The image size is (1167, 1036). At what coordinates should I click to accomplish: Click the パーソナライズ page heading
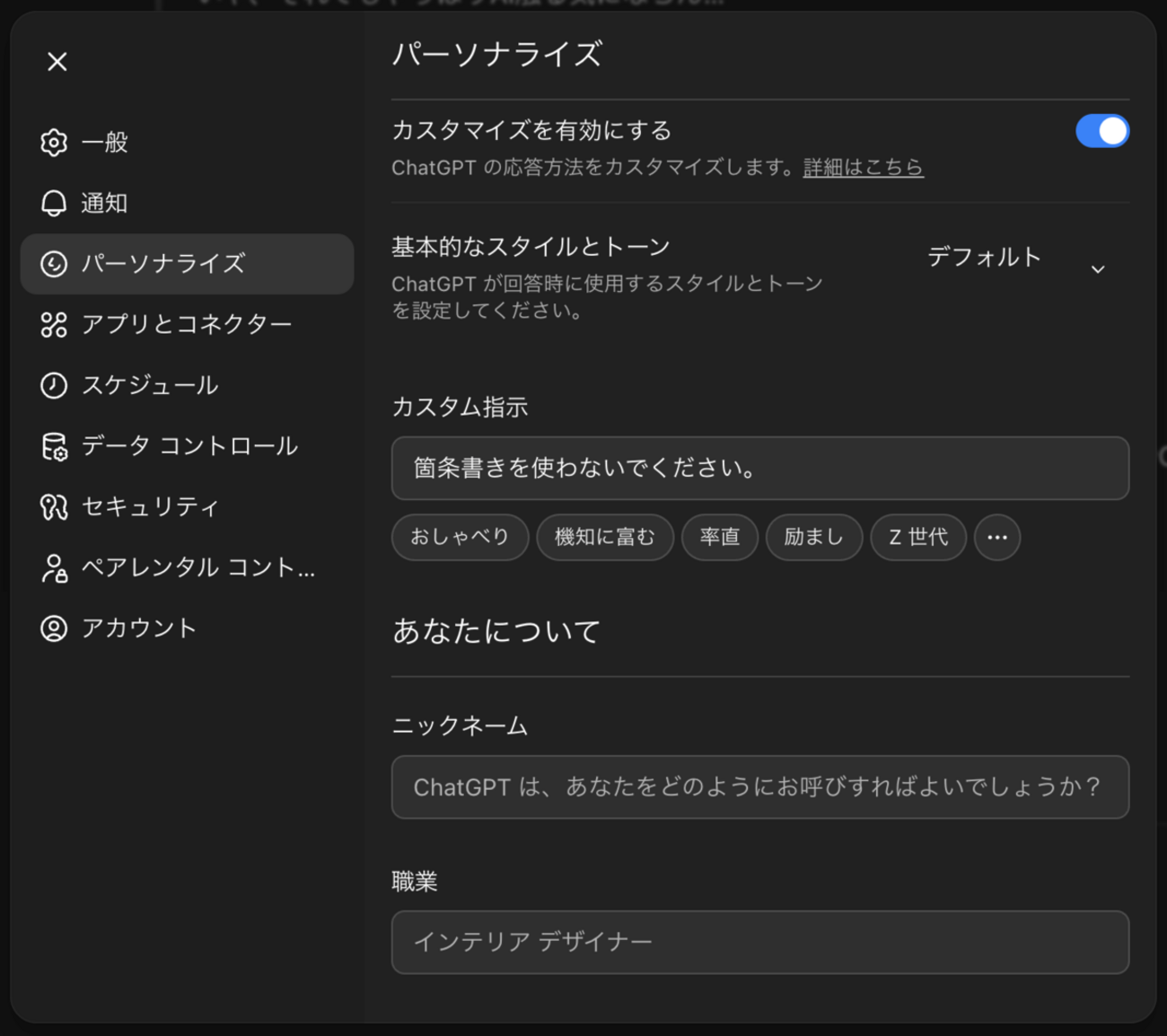pyautogui.click(x=497, y=54)
